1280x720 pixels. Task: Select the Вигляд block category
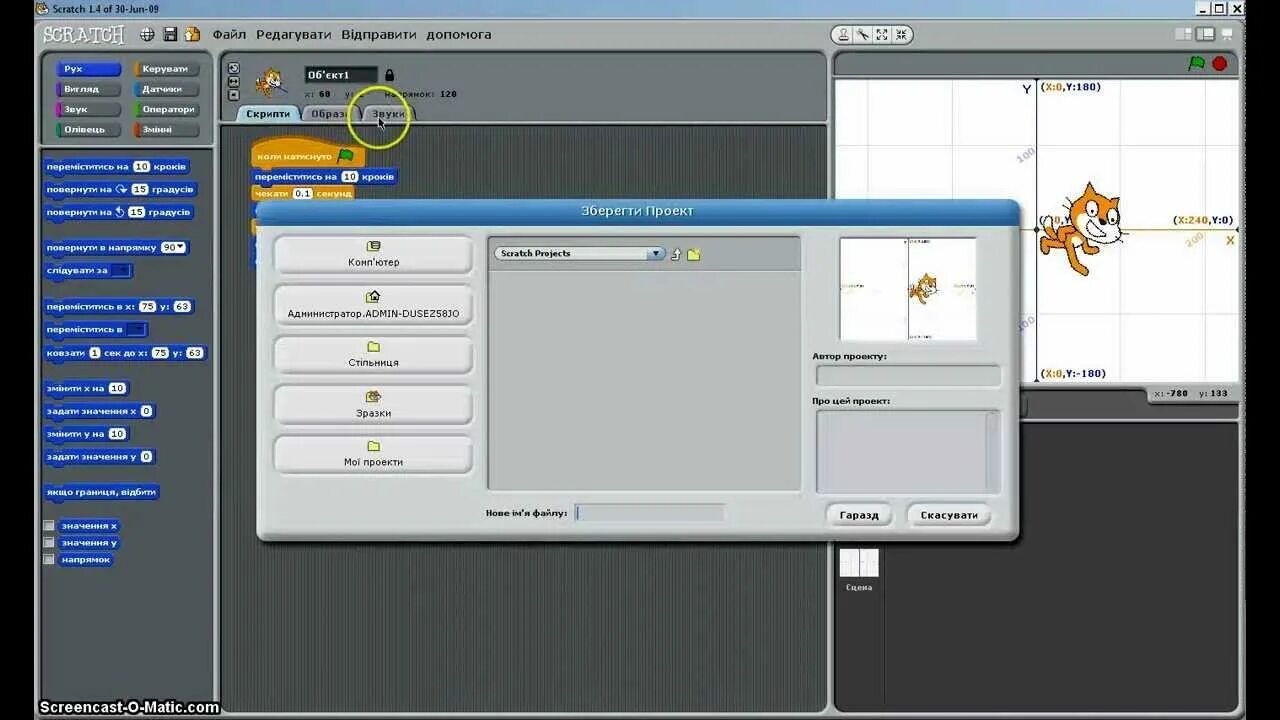pos(89,89)
